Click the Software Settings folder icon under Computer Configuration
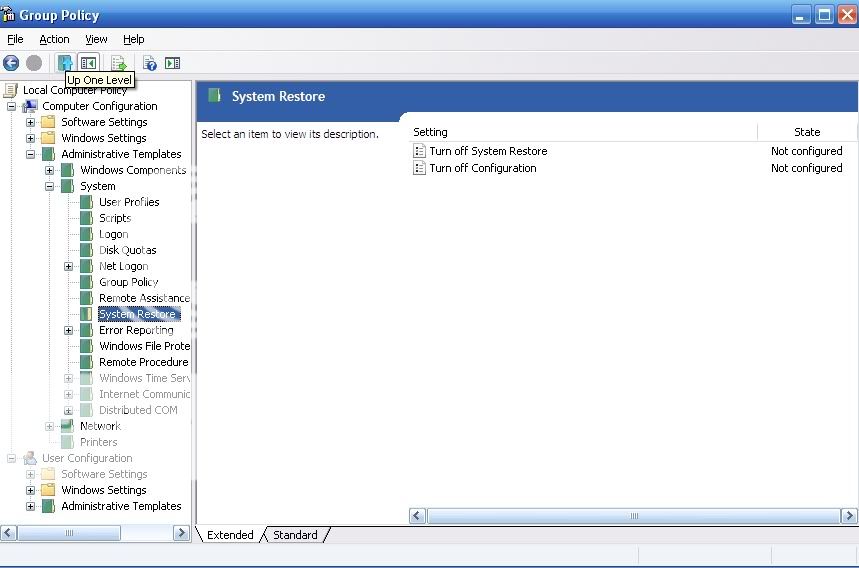The image size is (859, 568). tap(49, 122)
